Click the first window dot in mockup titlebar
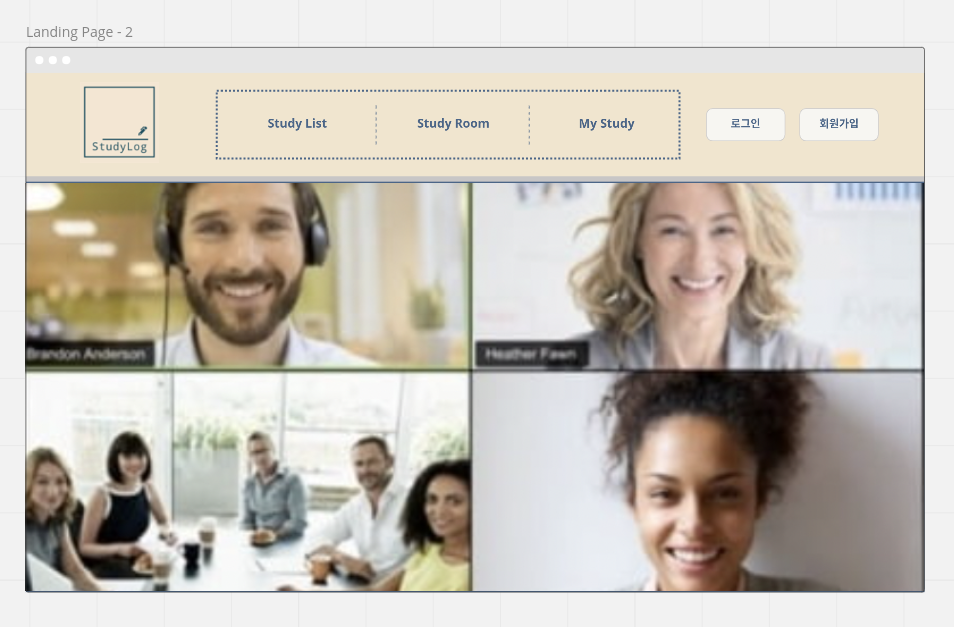This screenshot has height=627, width=954. tap(40, 60)
